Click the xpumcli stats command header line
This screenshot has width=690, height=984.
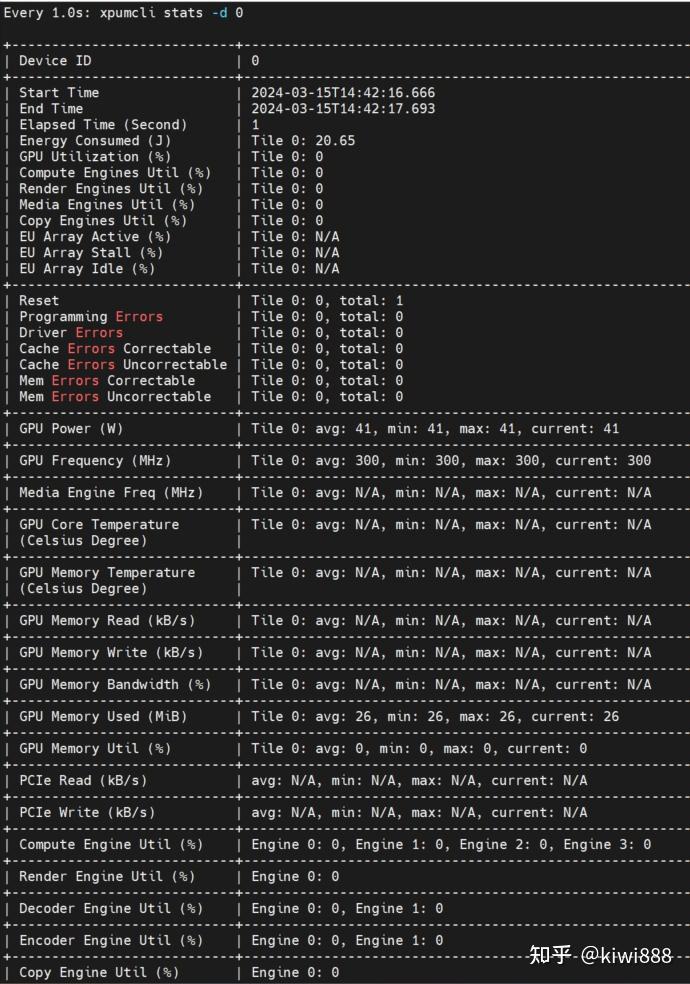[x=123, y=13]
